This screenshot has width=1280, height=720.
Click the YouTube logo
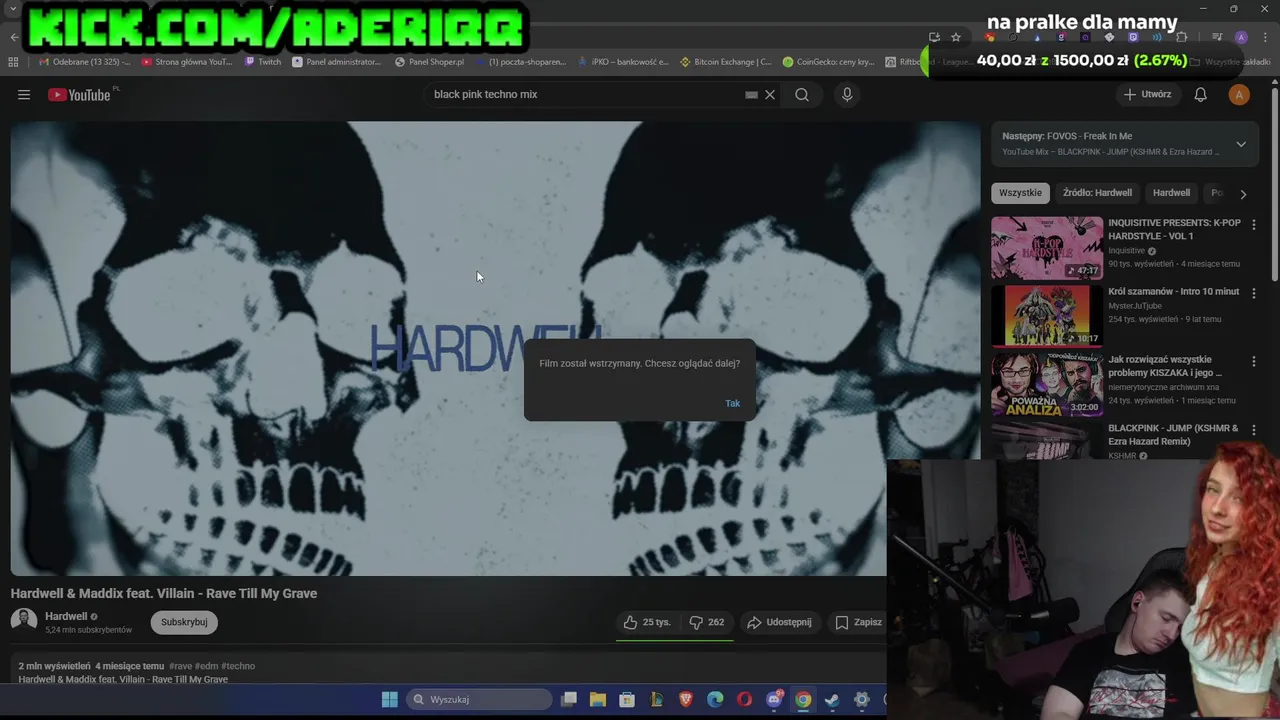point(79,95)
